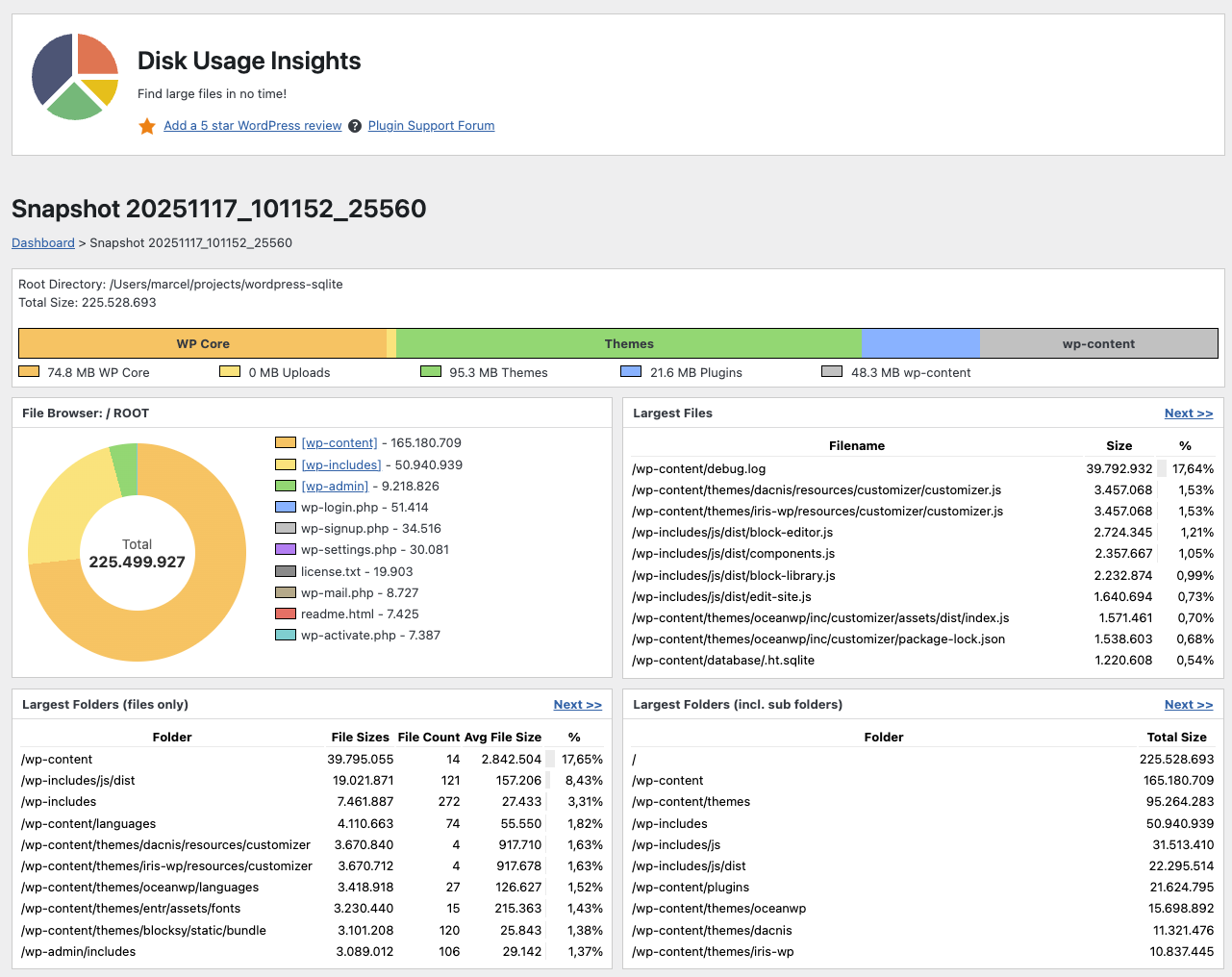Image resolution: width=1232 pixels, height=977 pixels.
Task: Click the green wp-admin legend swatch
Action: [286, 487]
